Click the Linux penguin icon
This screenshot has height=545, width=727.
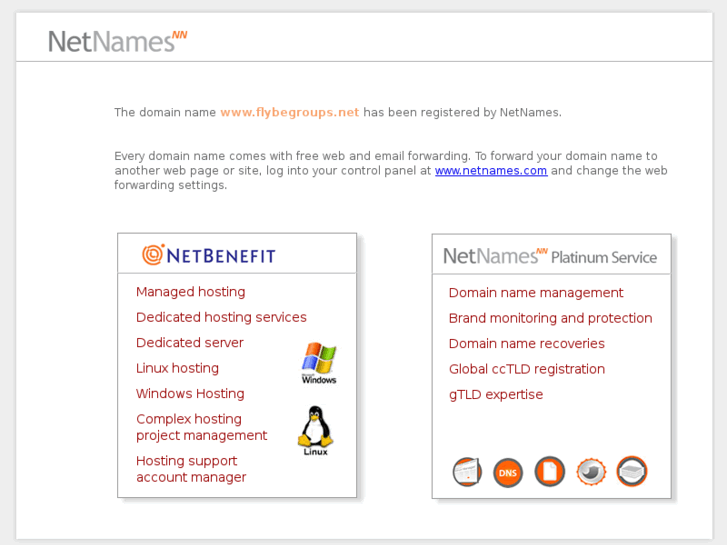coord(315,431)
